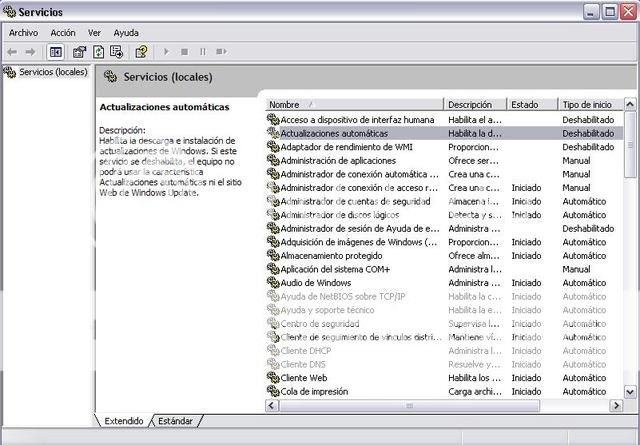Select the Almacenamiento protegido service name
640x445 pixels.
[x=331, y=256]
